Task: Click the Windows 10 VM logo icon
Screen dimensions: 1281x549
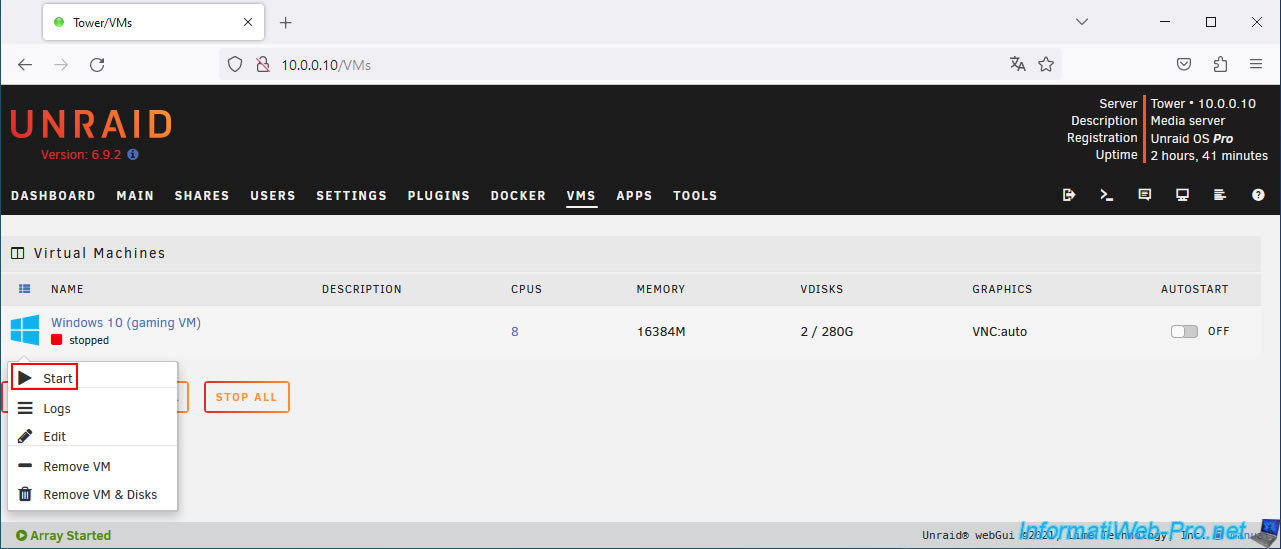Action: click(x=25, y=330)
